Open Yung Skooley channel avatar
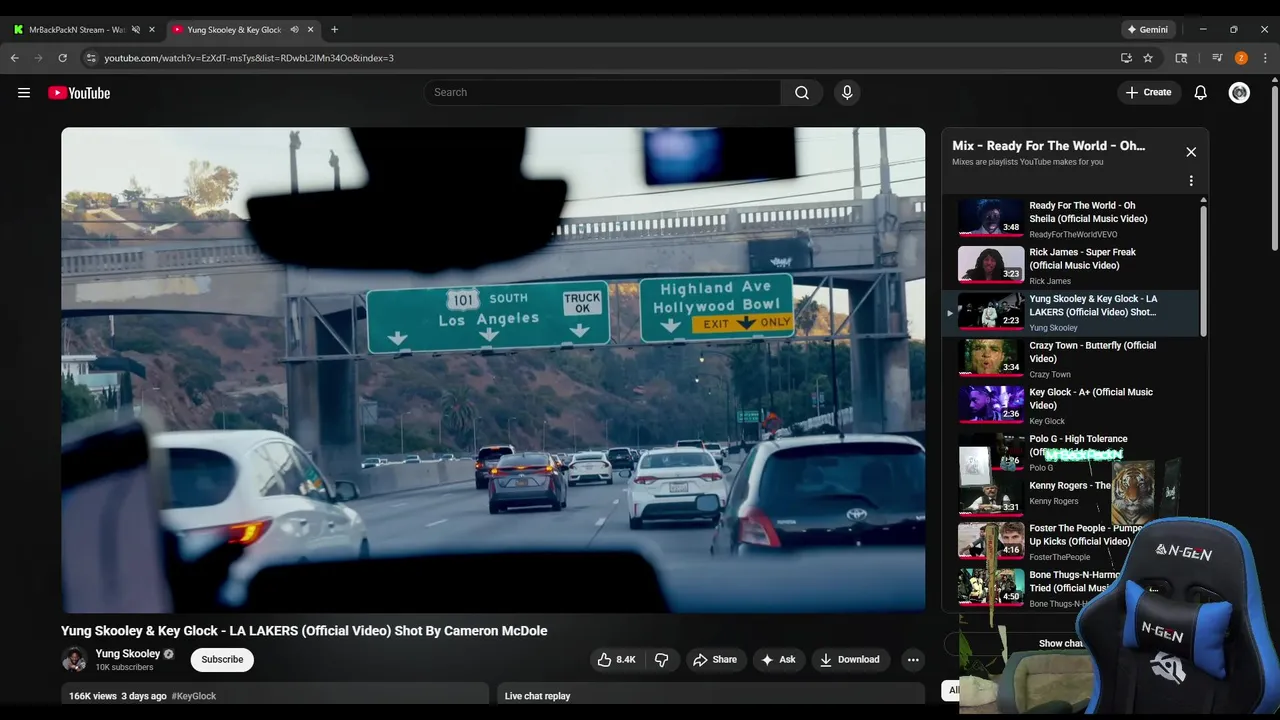The height and width of the screenshot is (720, 1280). (x=74, y=660)
